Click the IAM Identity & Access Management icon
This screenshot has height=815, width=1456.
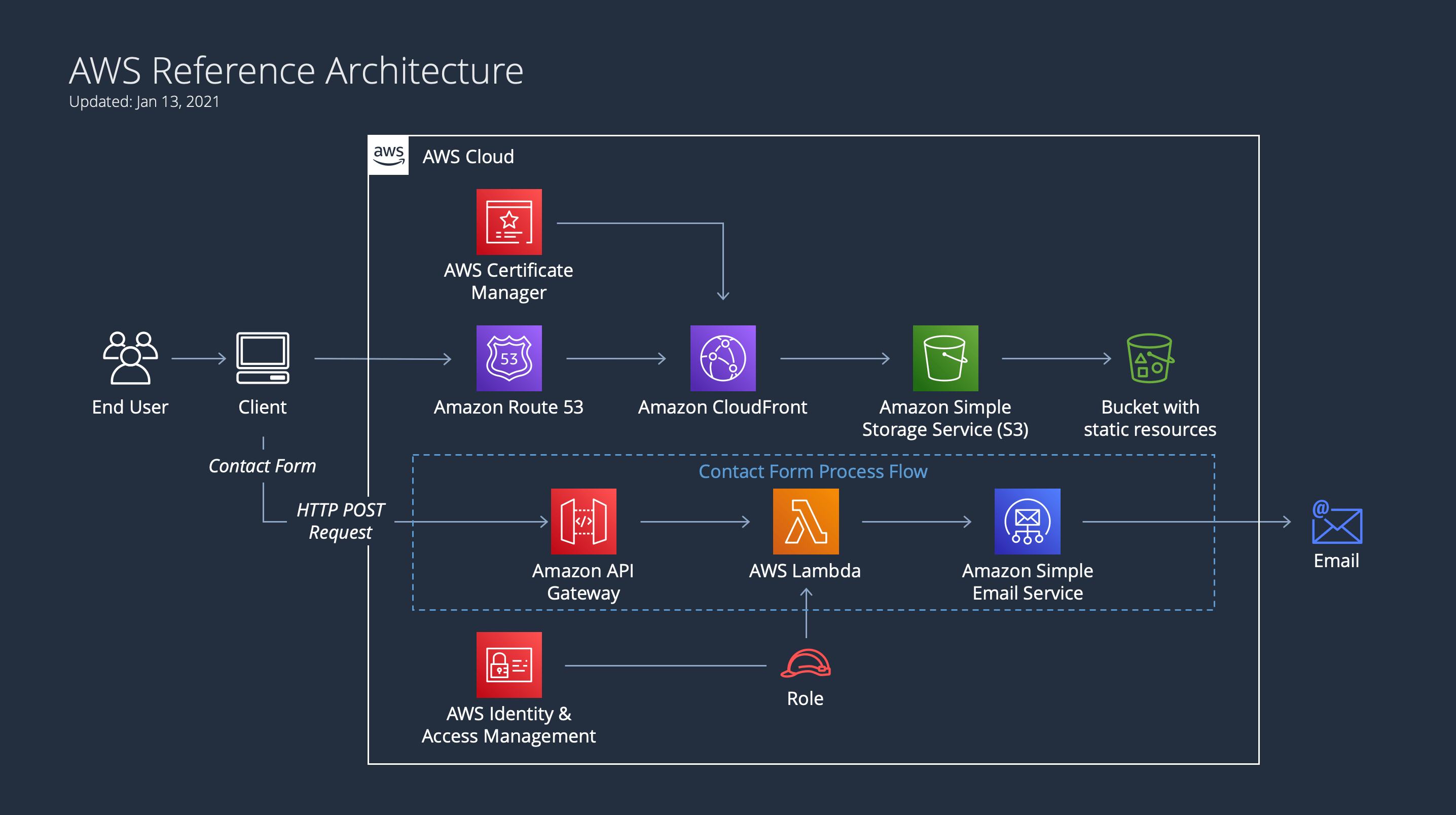coord(508,664)
